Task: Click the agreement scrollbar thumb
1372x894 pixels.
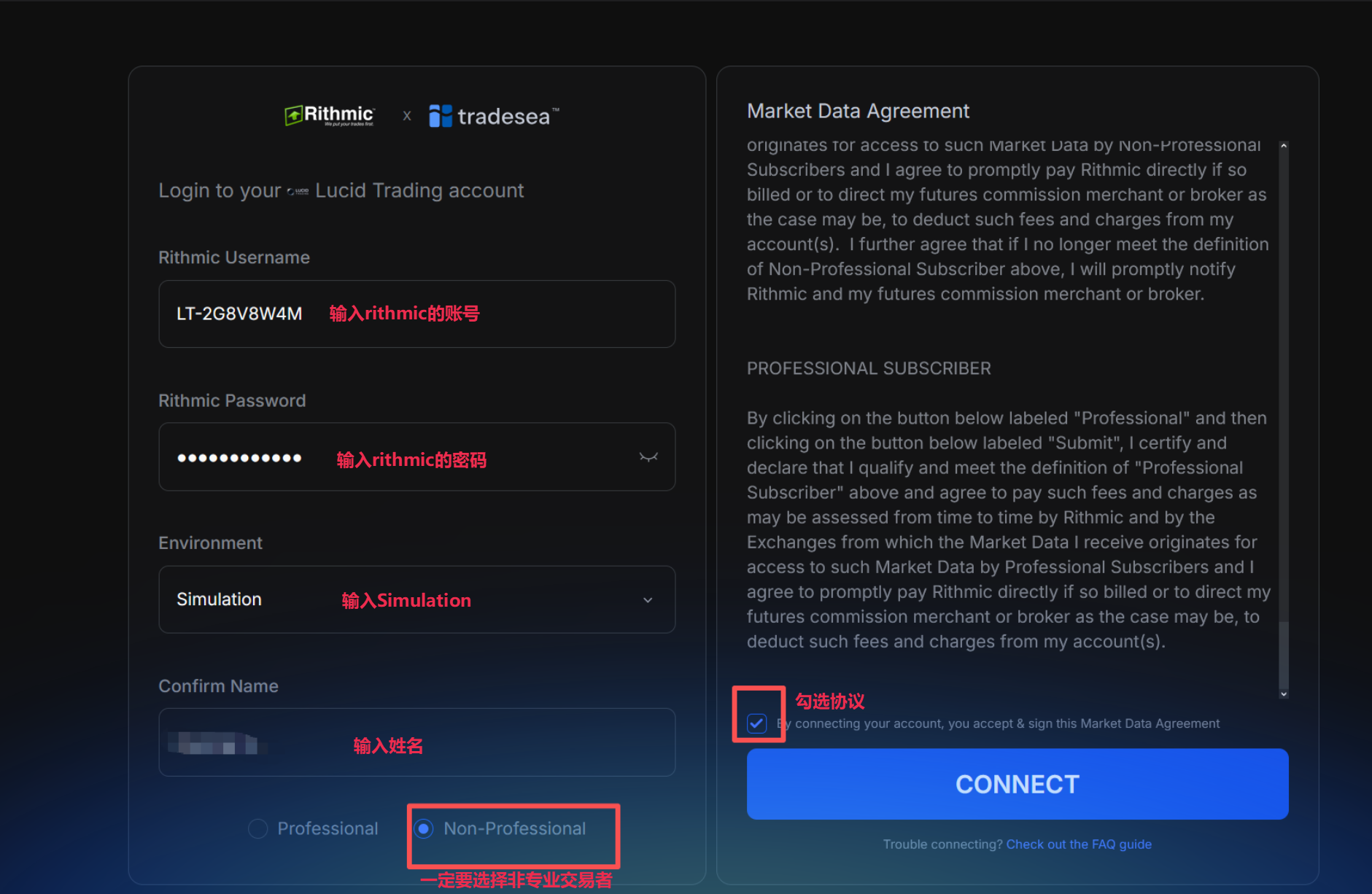Action: point(1284,654)
